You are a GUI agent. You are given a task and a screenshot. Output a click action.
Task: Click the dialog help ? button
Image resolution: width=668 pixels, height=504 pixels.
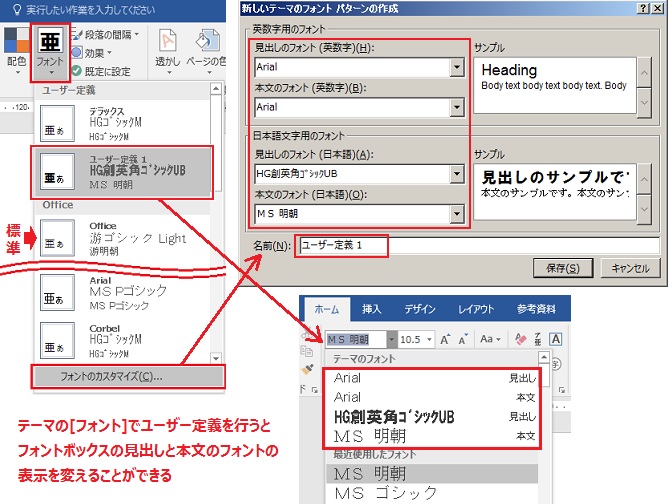click(644, 9)
